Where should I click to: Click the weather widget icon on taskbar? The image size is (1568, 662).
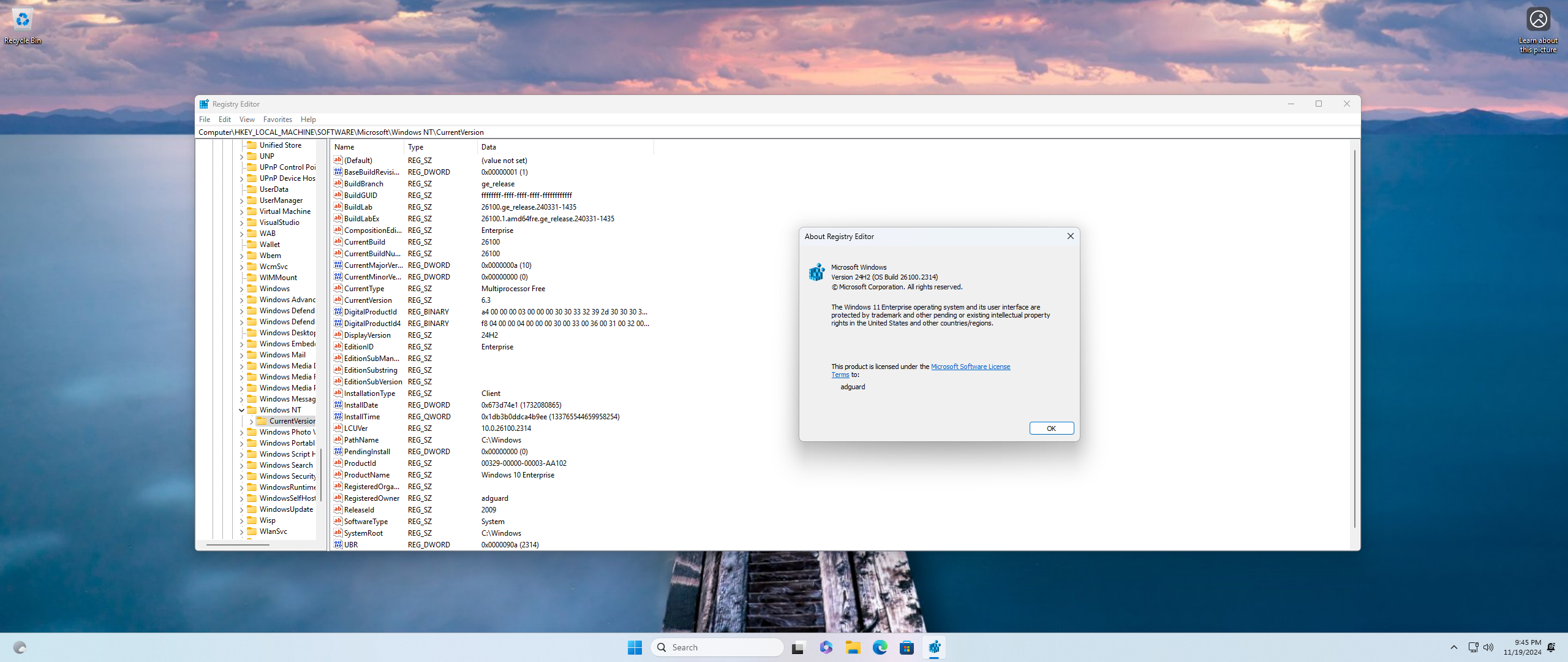(20, 647)
